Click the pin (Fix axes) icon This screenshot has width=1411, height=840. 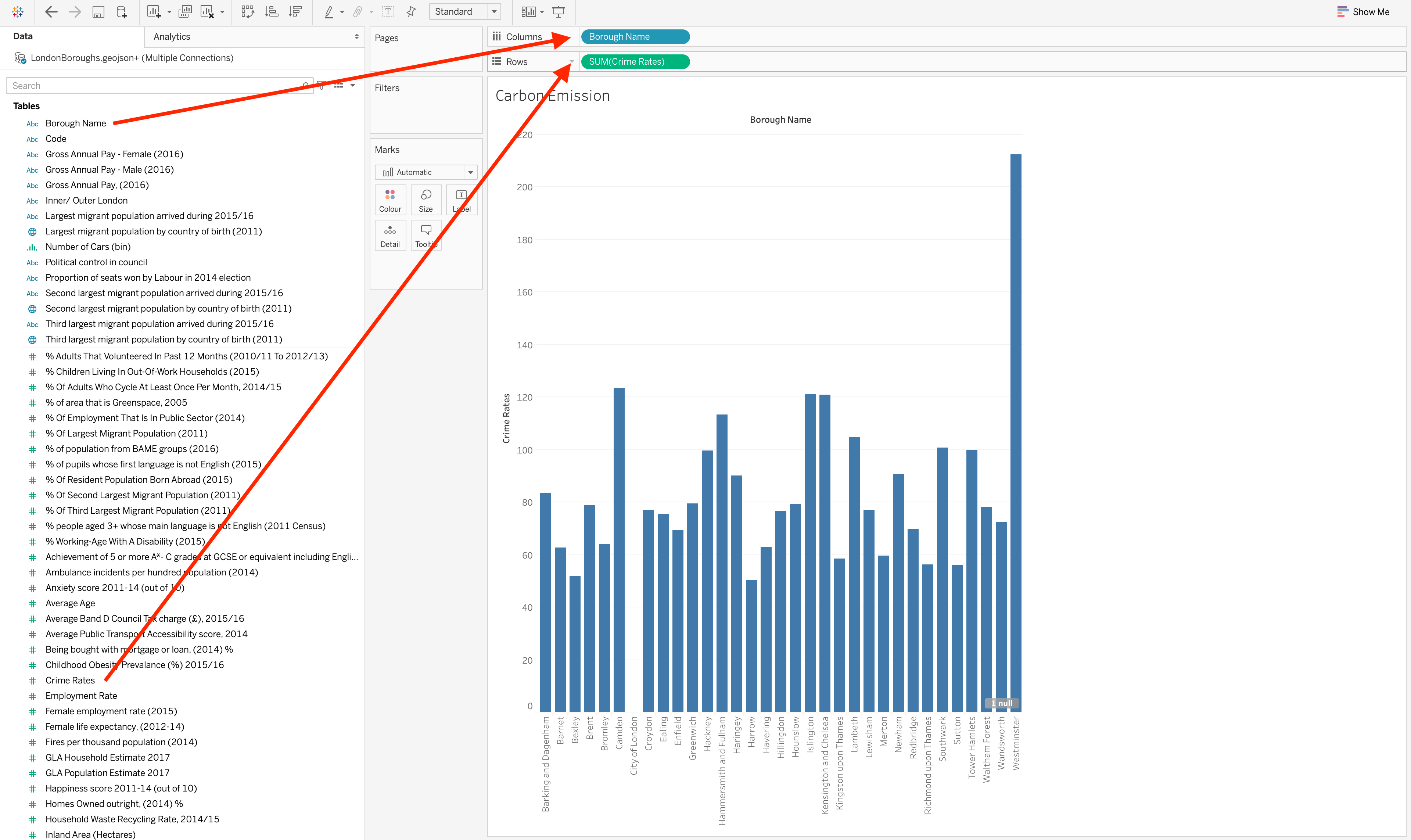point(412,12)
